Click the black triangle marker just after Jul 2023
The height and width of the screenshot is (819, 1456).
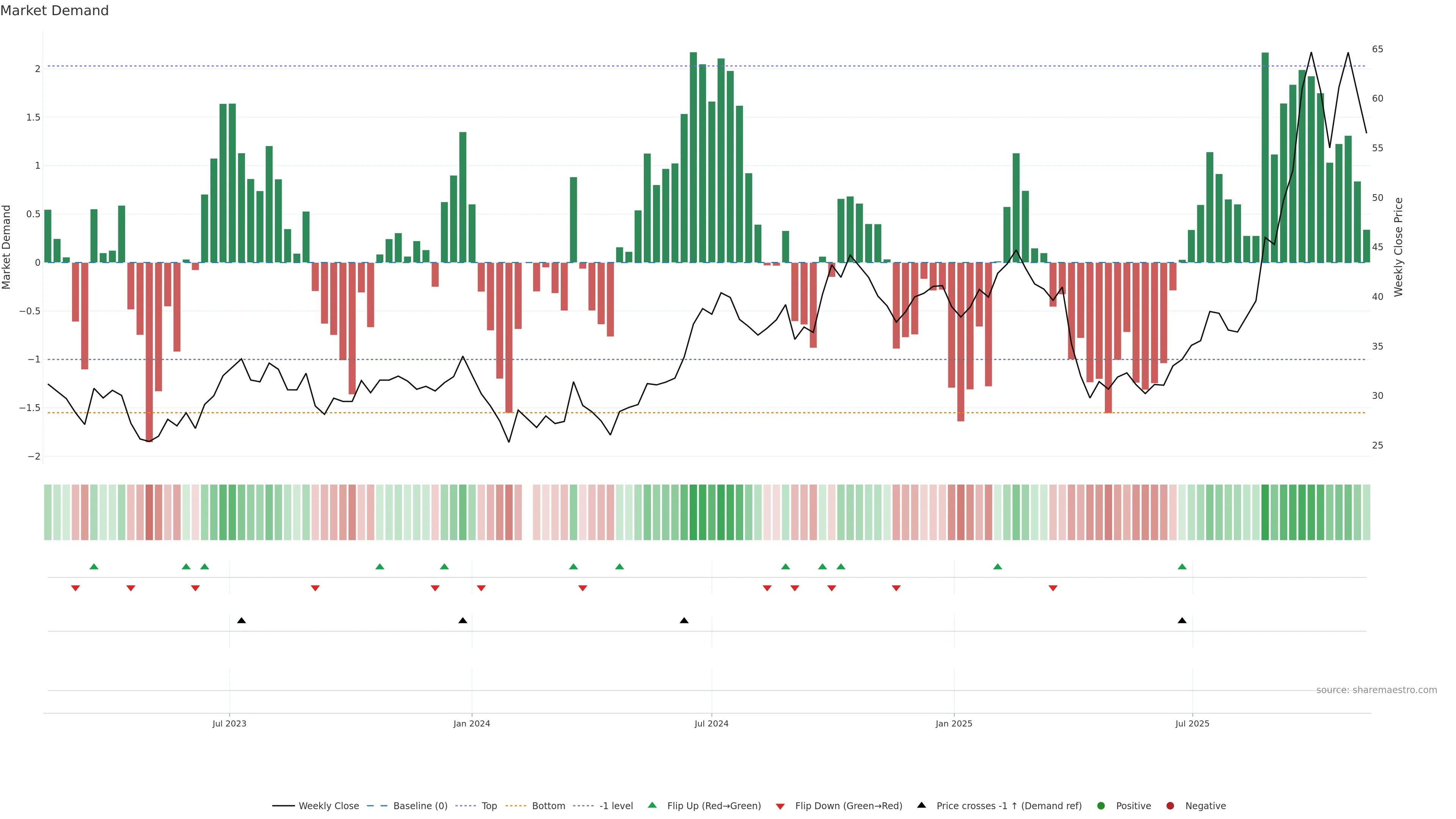coord(242,621)
